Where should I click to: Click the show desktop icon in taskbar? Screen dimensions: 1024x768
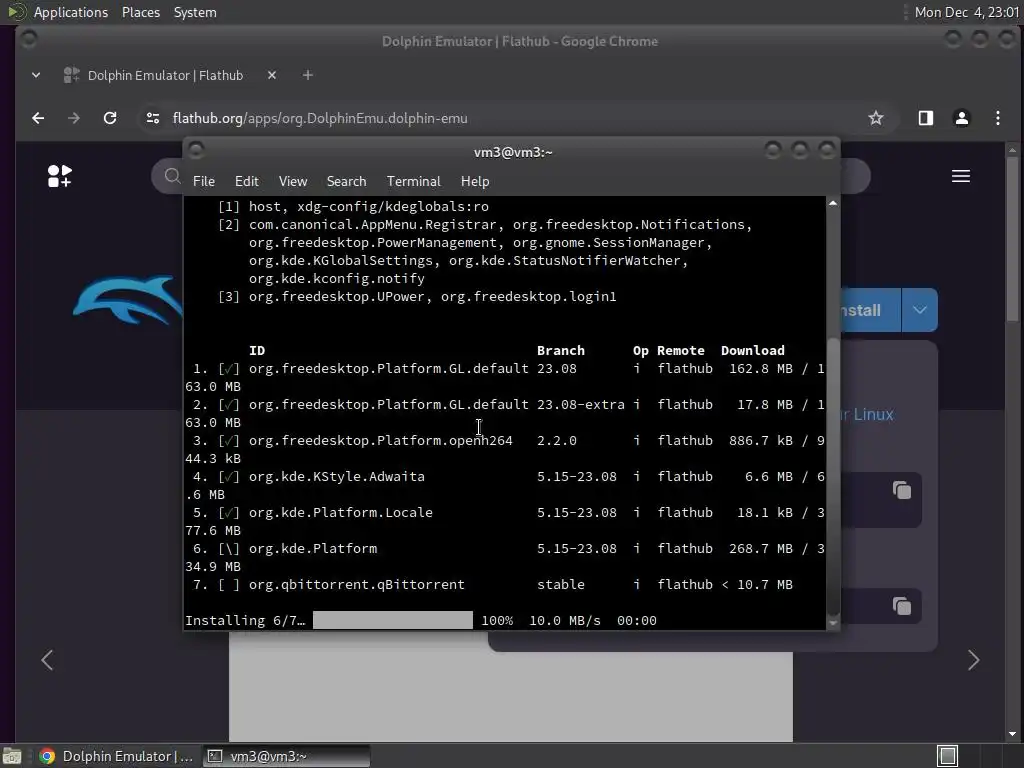point(12,756)
